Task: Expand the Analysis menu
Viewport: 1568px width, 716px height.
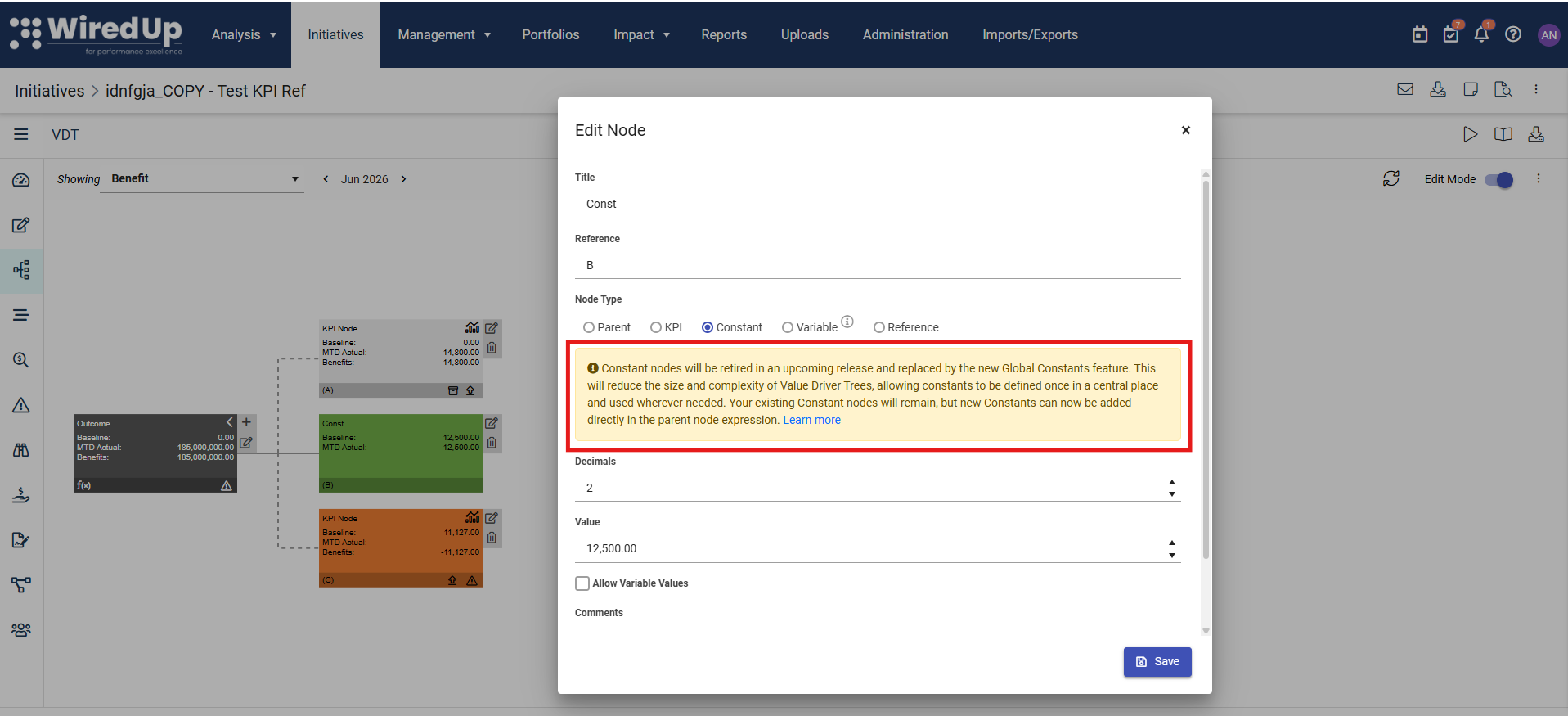Action: tap(244, 34)
